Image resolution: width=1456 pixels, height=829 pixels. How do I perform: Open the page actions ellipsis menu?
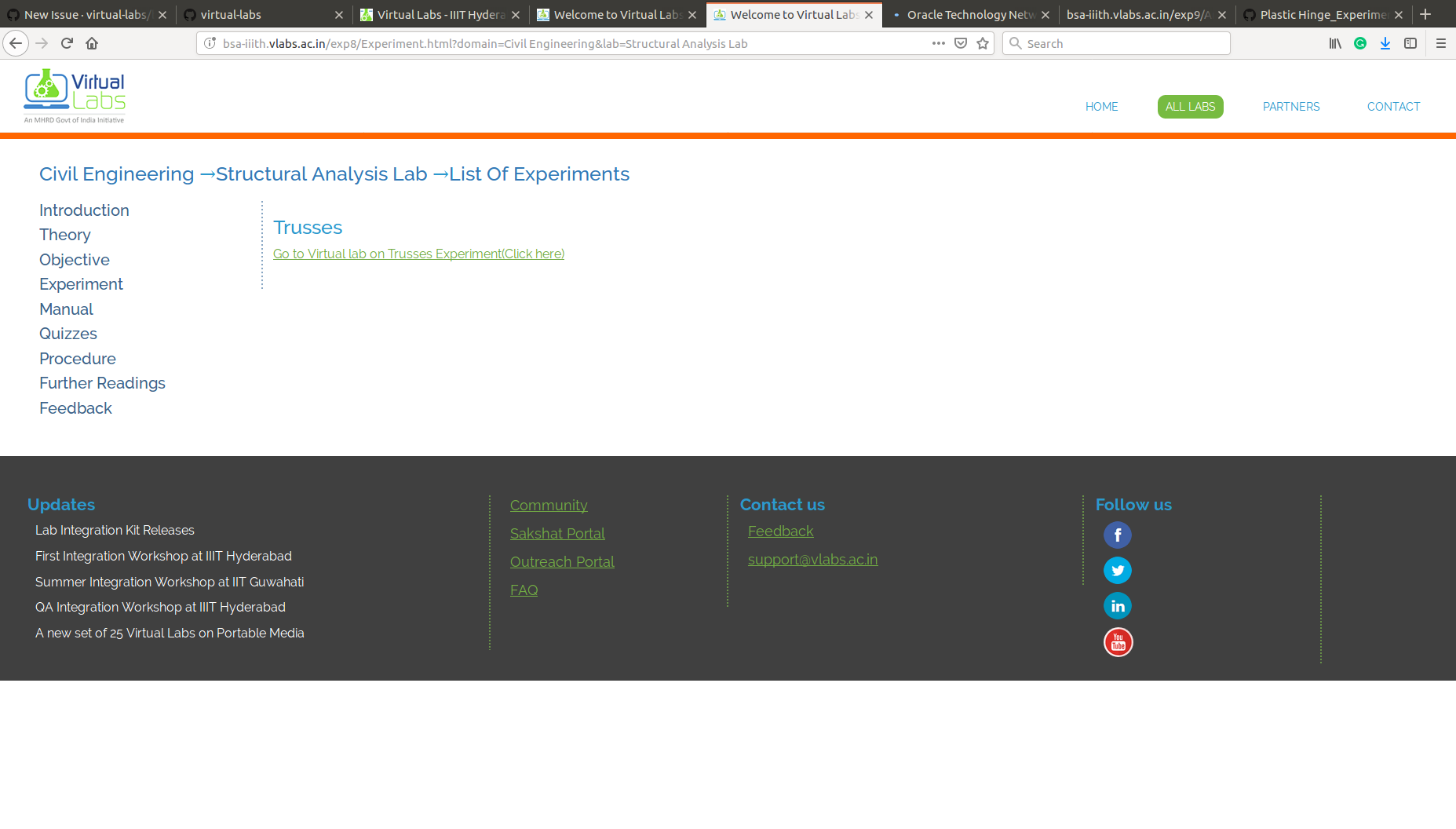(x=938, y=43)
